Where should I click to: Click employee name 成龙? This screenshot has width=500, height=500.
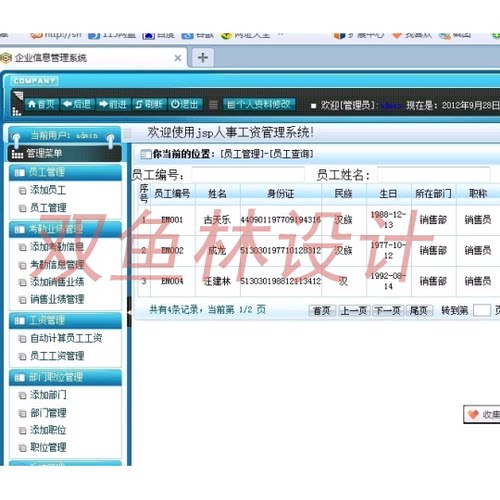point(217,250)
